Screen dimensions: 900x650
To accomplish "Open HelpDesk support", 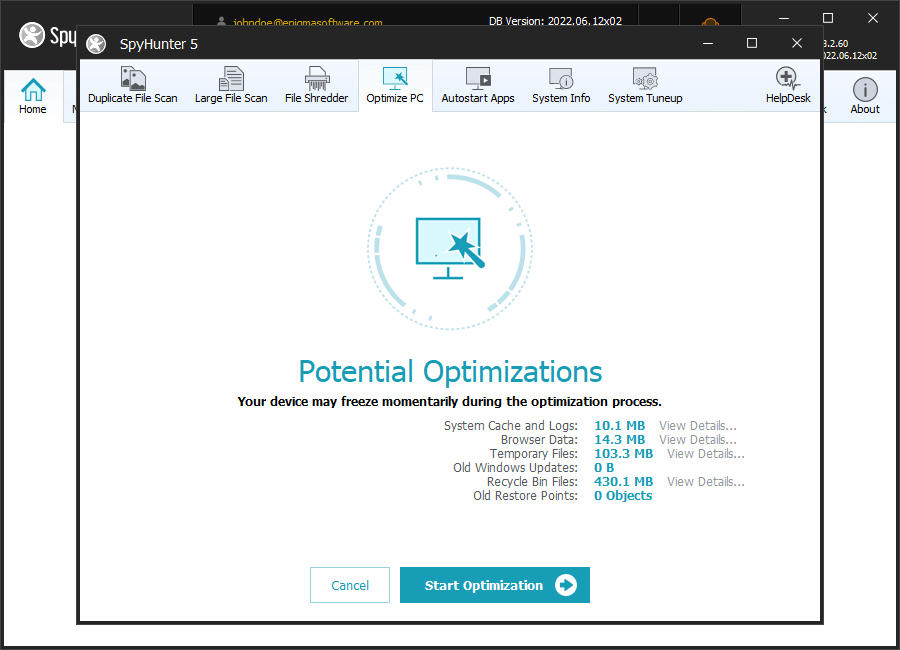I will click(788, 86).
